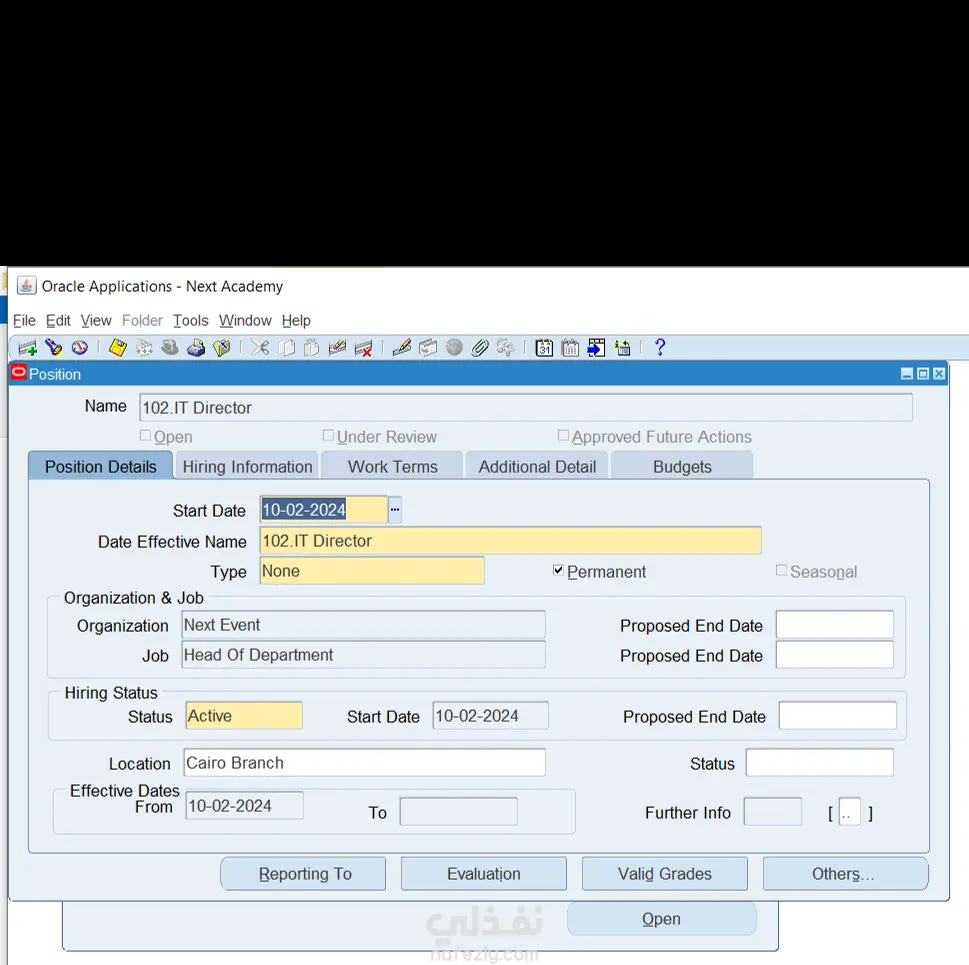Click the blue arrow window toolbar icon
Screen dimensions: 969x965
click(x=596, y=348)
